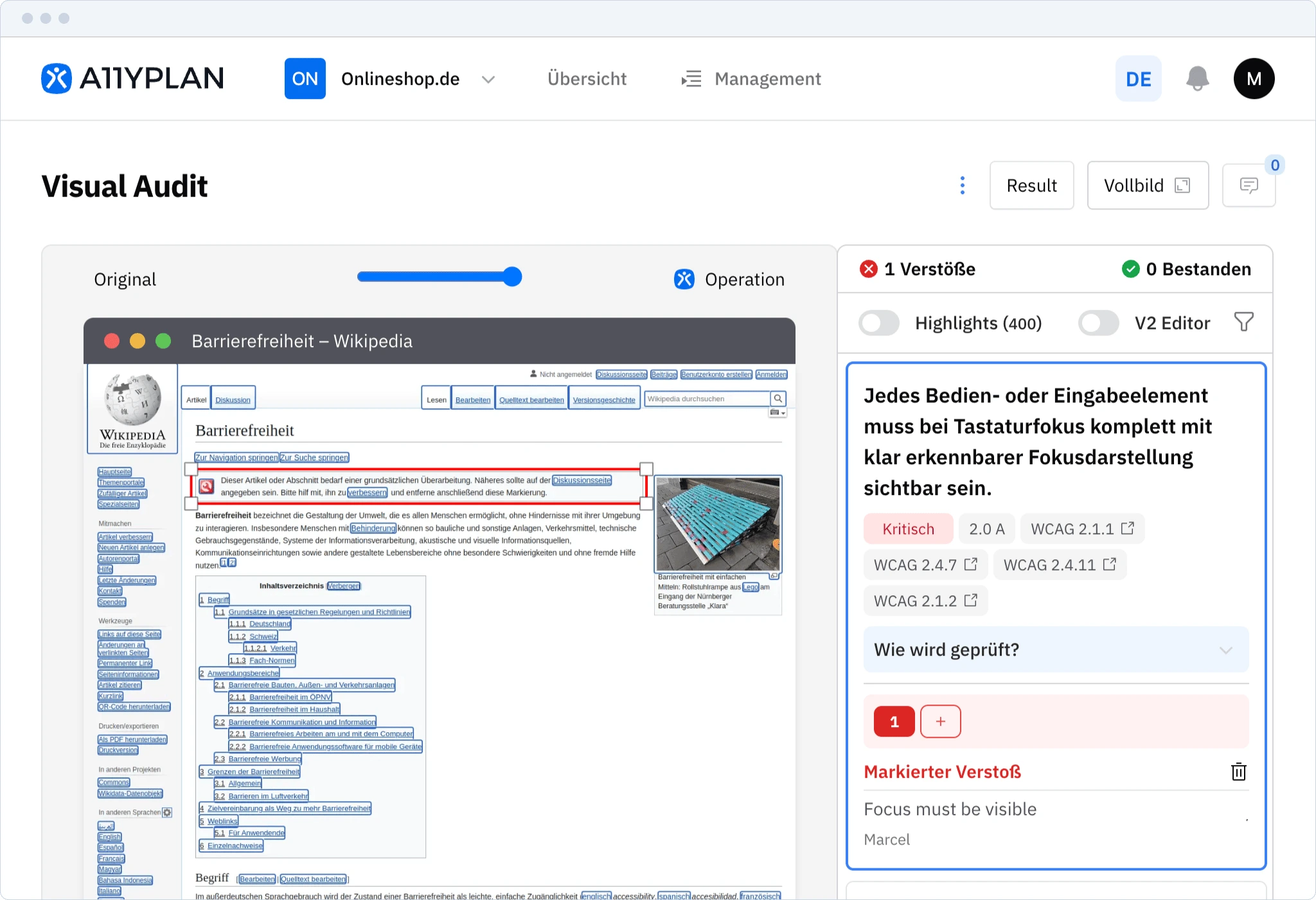Open the Management section
1316x900 pixels.
click(767, 78)
